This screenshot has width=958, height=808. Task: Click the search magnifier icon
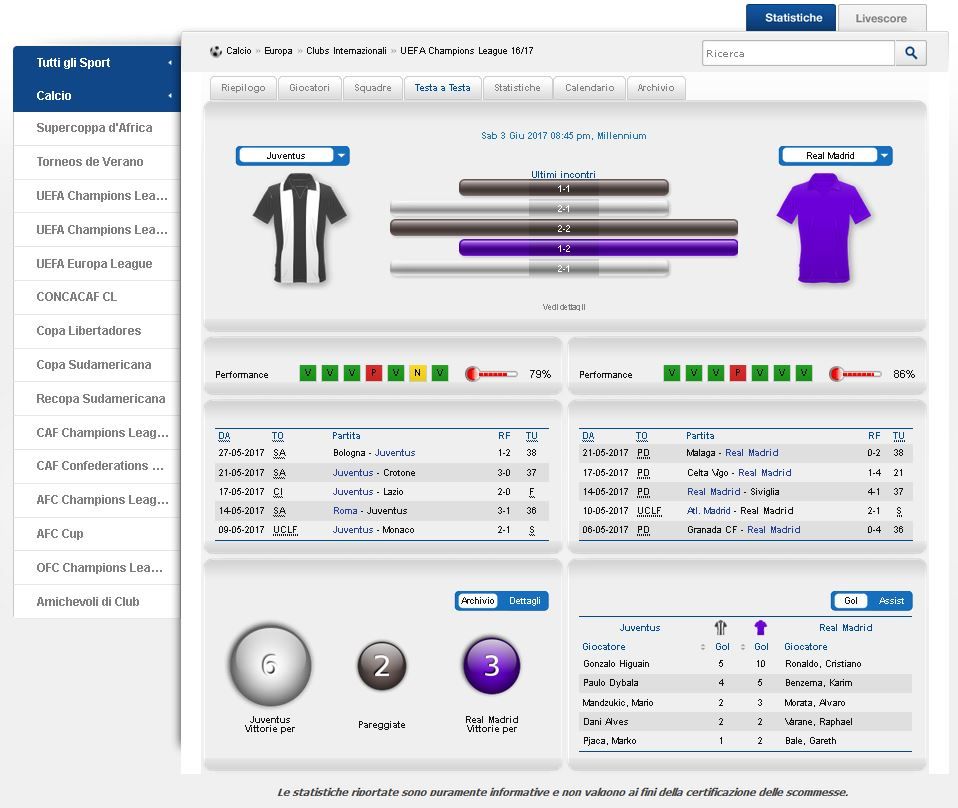910,53
